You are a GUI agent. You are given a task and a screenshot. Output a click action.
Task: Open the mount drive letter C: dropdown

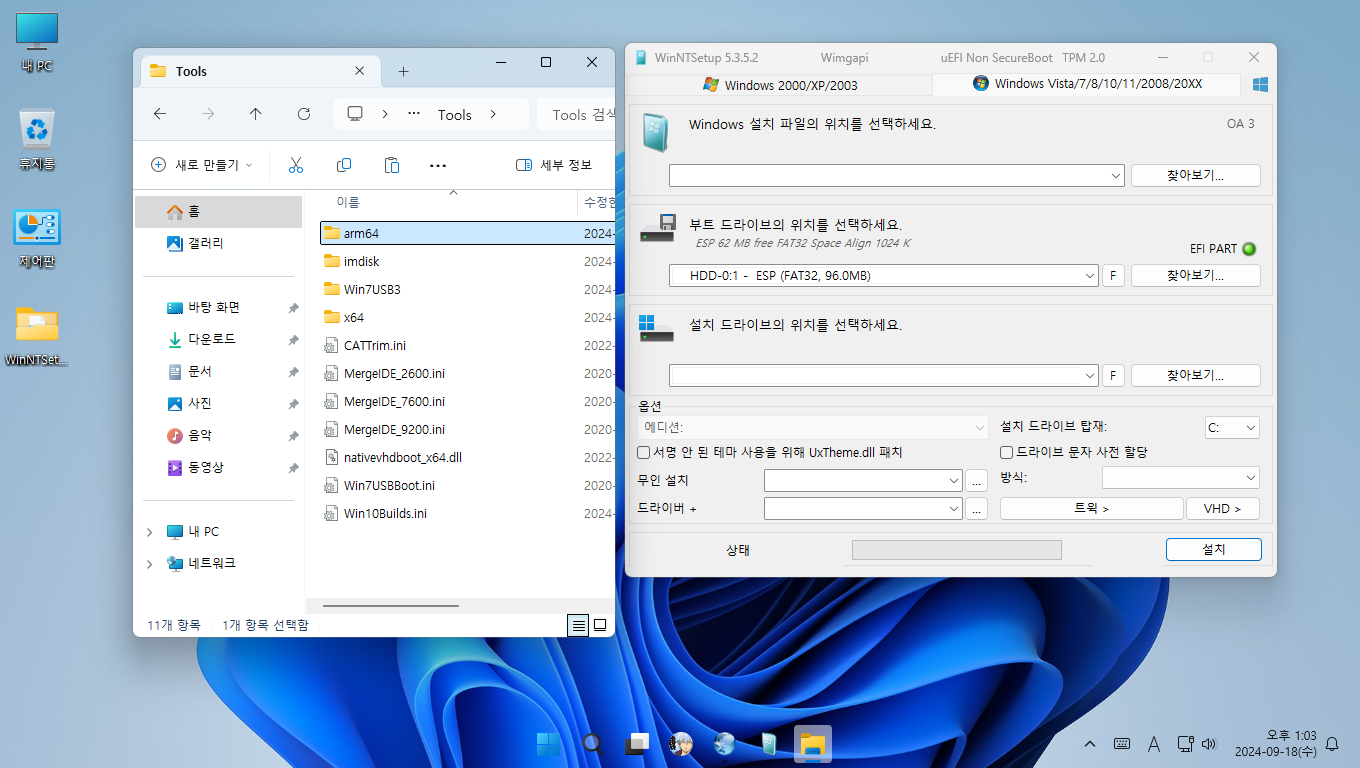pyautogui.click(x=1232, y=428)
